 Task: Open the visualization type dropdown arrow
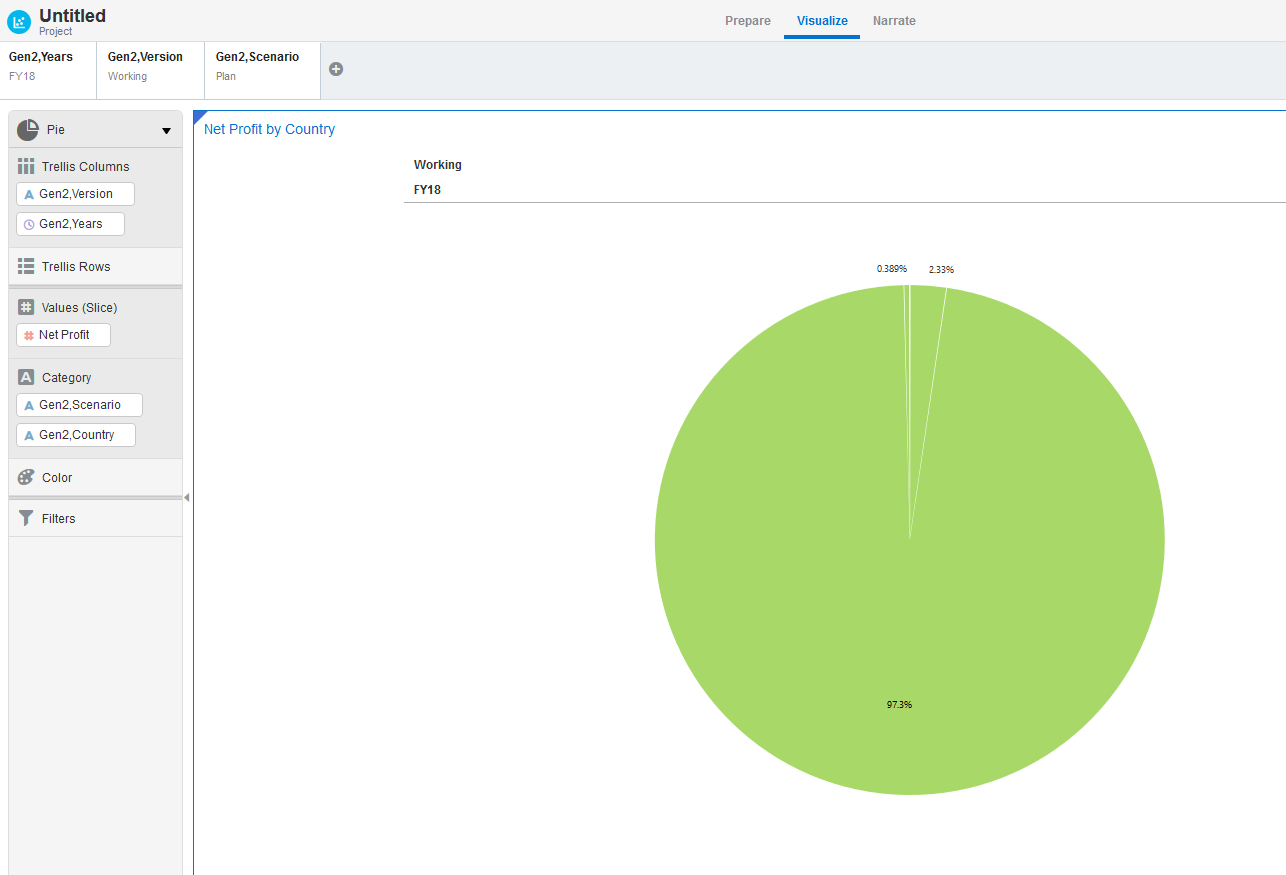click(x=166, y=130)
